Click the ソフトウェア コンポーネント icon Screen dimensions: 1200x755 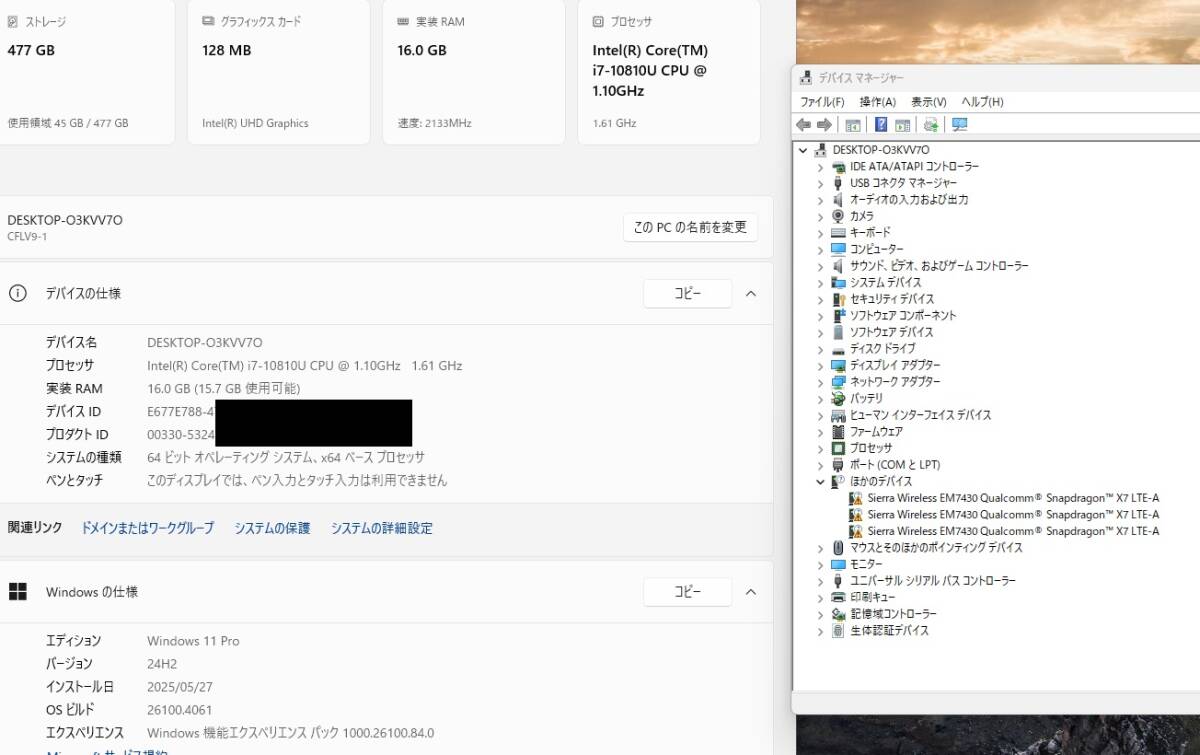tap(838, 315)
